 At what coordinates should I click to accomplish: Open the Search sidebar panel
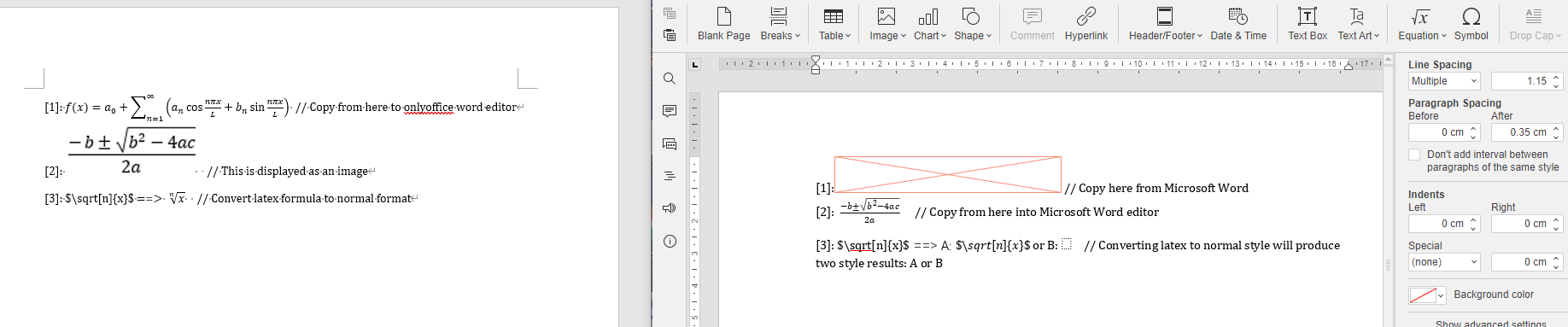[670, 79]
